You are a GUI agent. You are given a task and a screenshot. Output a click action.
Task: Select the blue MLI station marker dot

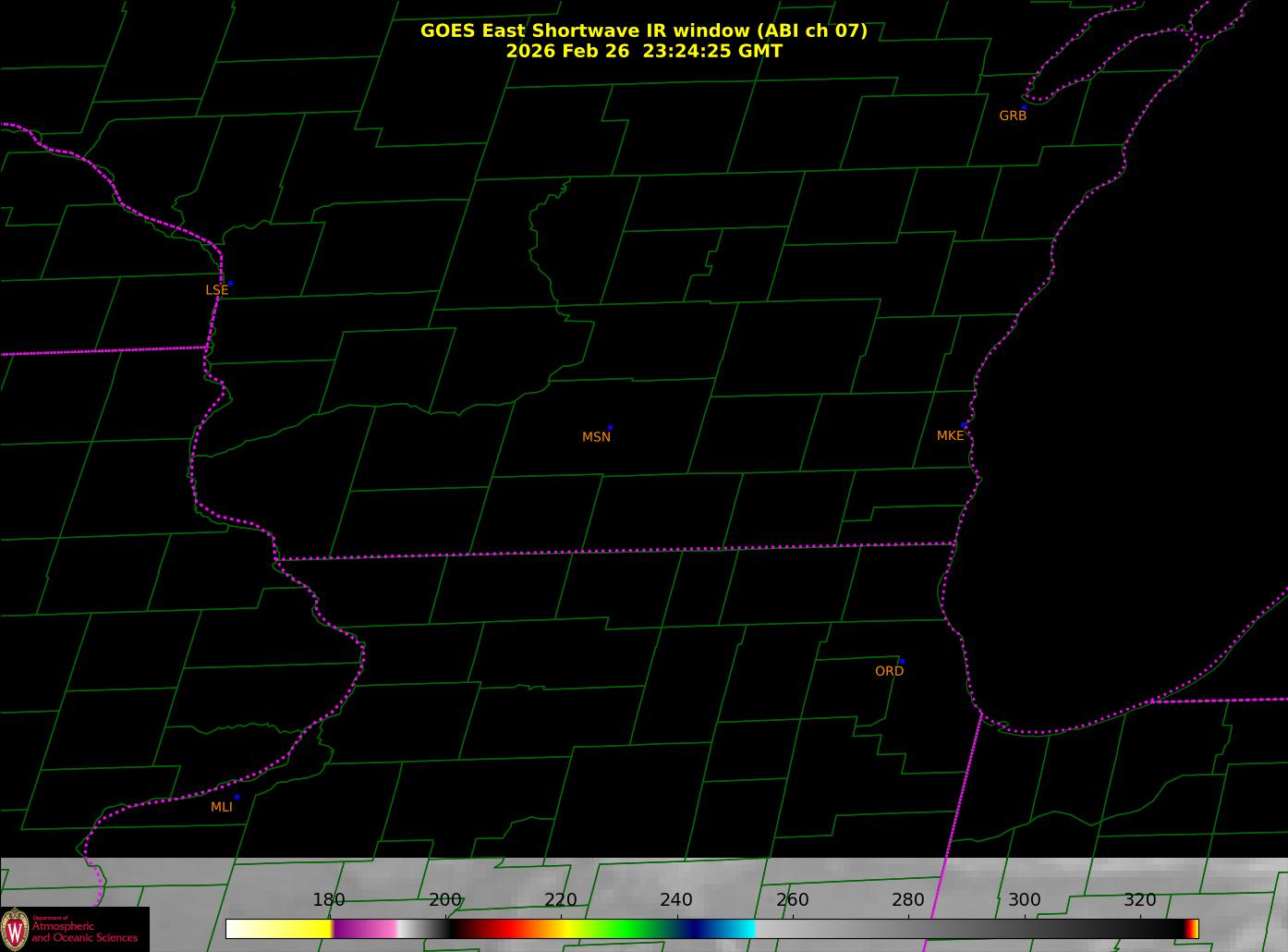[237, 797]
